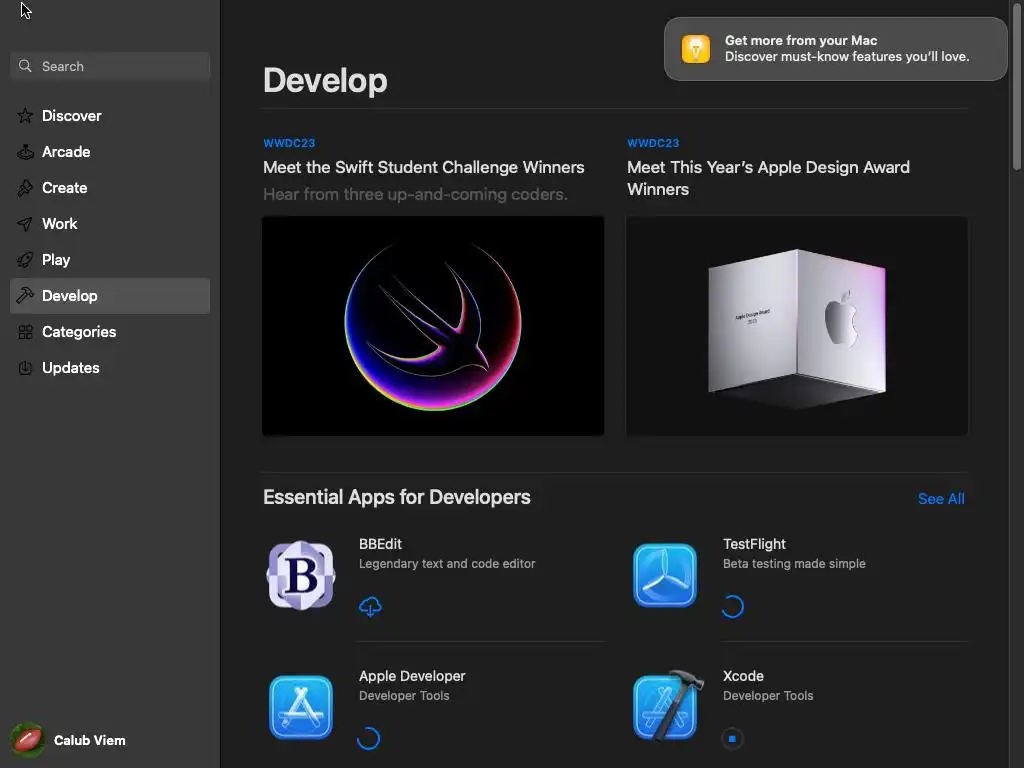Open the BBEdit app title
The image size is (1024, 768).
click(380, 544)
